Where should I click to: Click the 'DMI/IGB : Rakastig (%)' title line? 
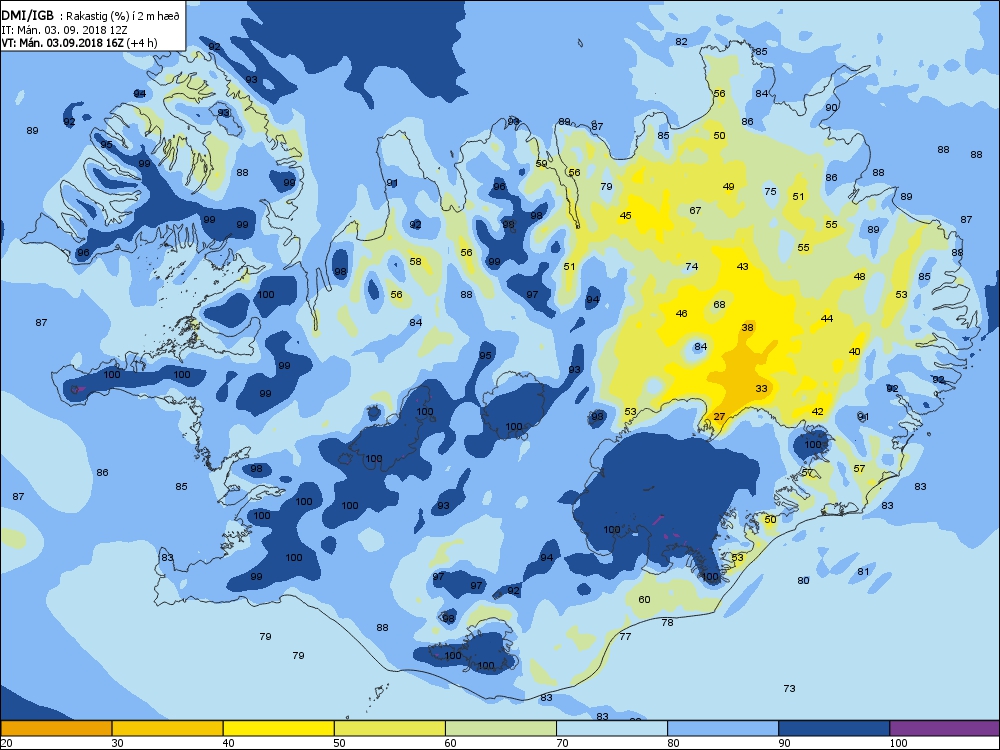pyautogui.click(x=91, y=17)
